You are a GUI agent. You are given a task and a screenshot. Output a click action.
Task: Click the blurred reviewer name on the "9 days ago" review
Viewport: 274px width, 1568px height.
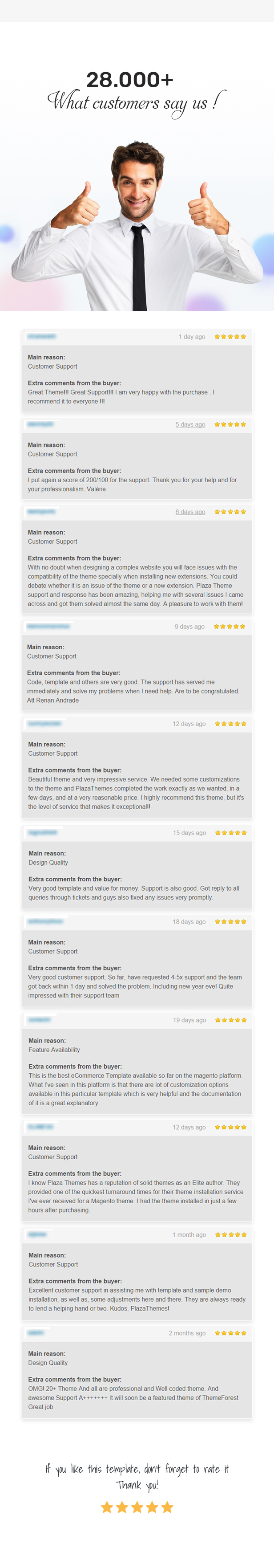48,626
